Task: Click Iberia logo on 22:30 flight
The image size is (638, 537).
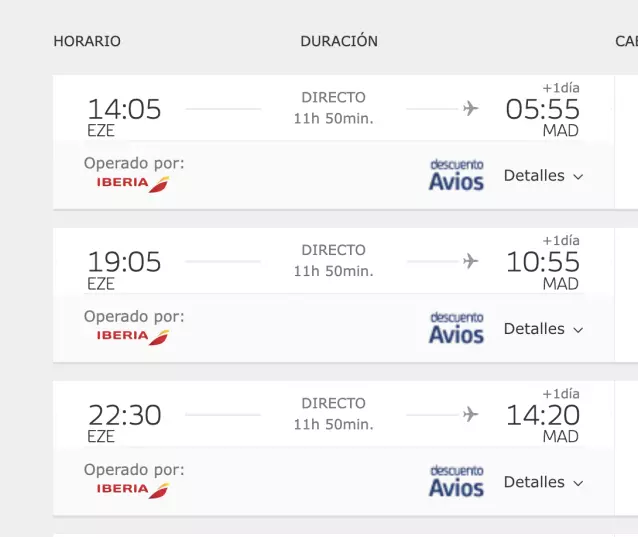Action: pos(132,489)
